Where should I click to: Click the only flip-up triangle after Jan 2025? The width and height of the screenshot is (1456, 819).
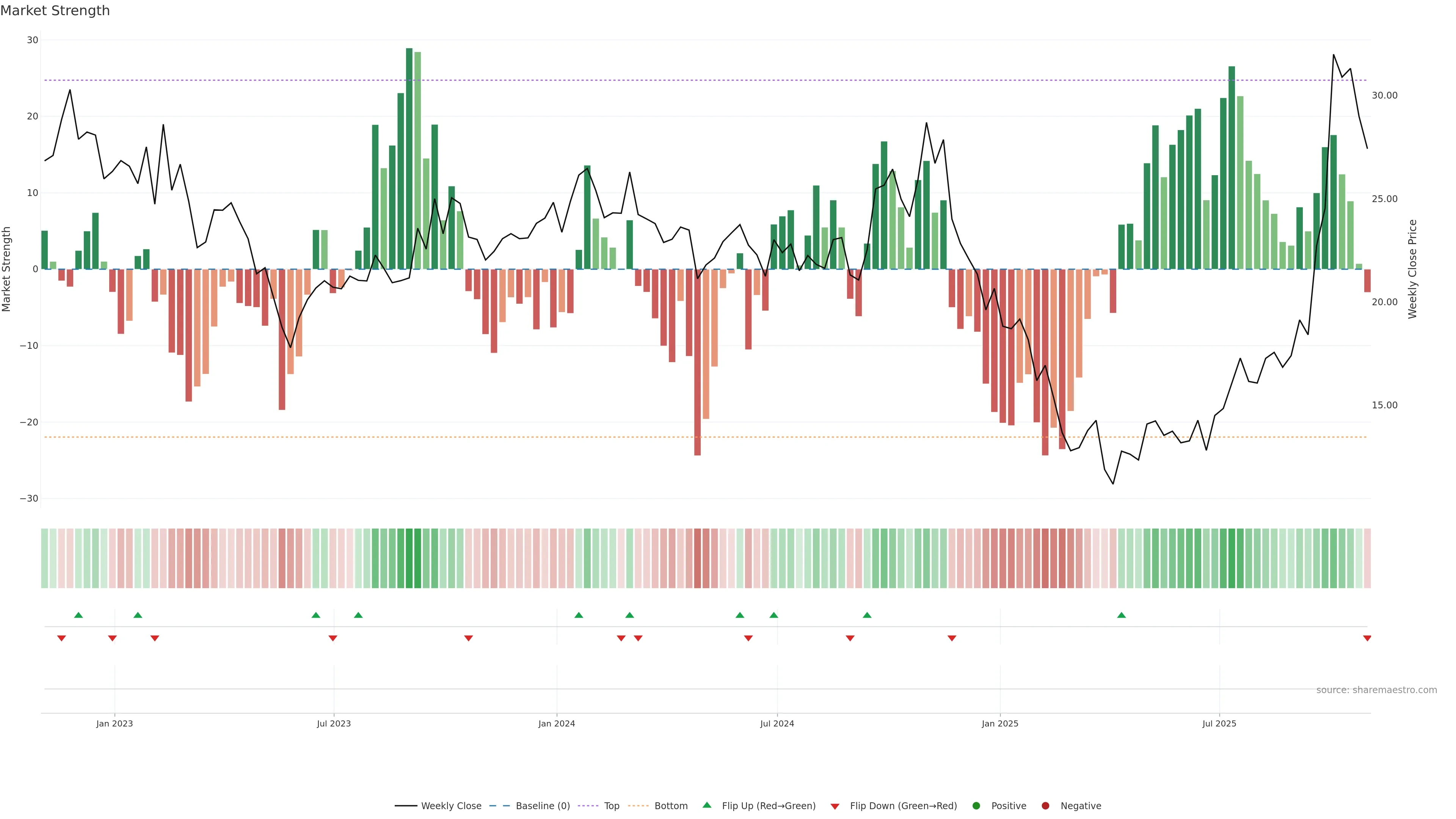pyautogui.click(x=1122, y=615)
